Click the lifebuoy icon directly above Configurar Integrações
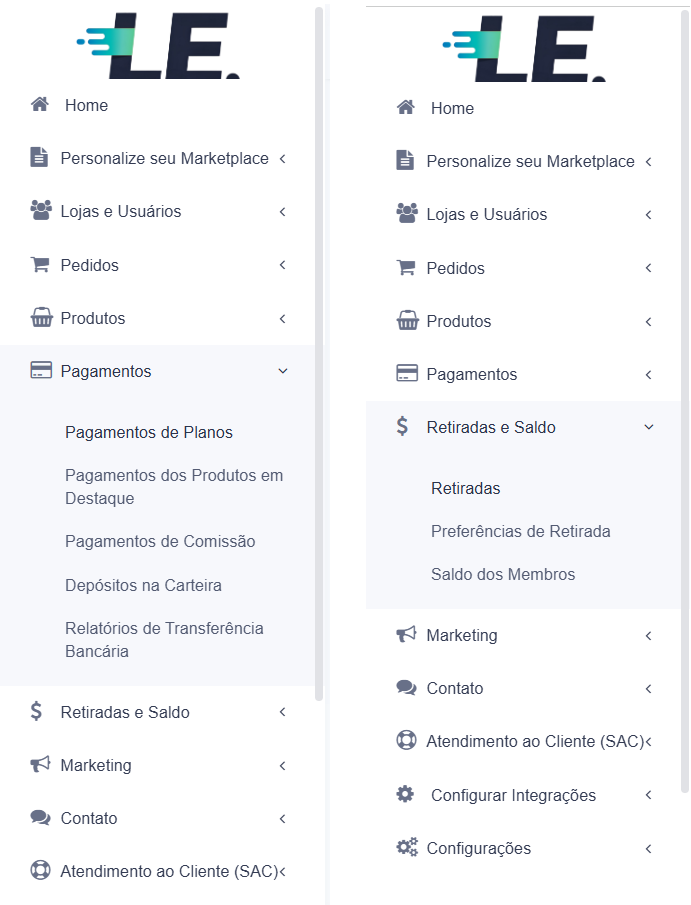 406,740
